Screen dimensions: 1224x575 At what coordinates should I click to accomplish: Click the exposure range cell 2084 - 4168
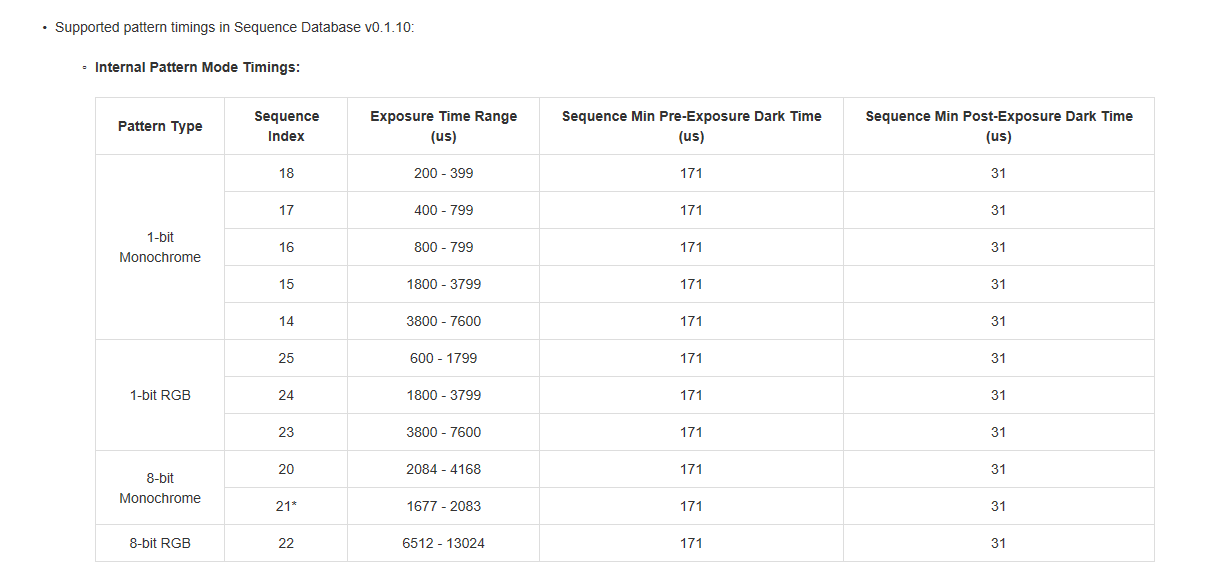[443, 469]
